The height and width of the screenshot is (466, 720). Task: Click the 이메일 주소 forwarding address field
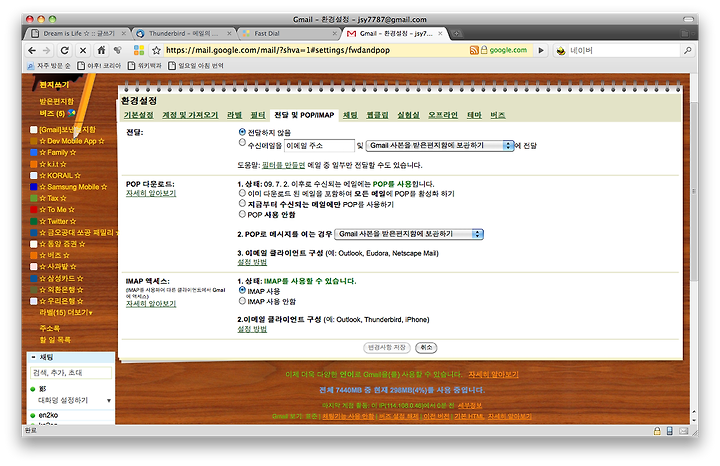pos(319,146)
